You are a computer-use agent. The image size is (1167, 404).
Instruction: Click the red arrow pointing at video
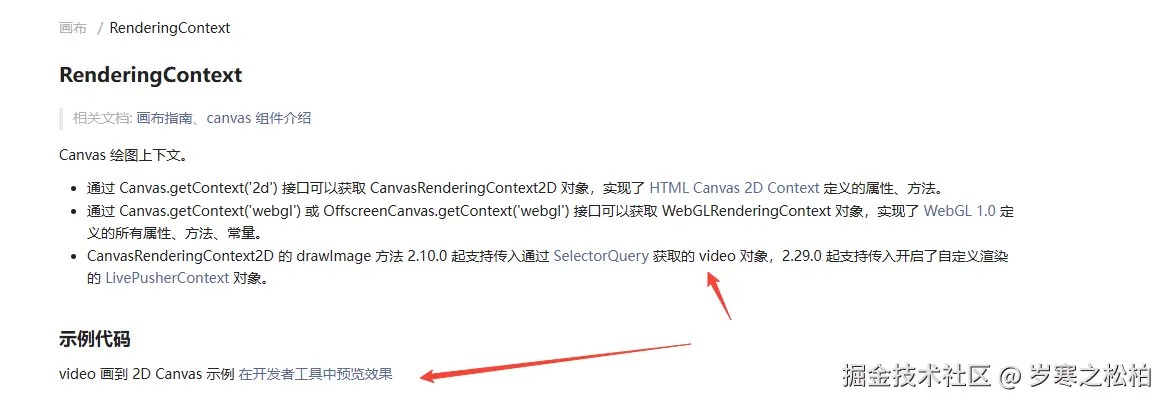pyautogui.click(x=717, y=295)
